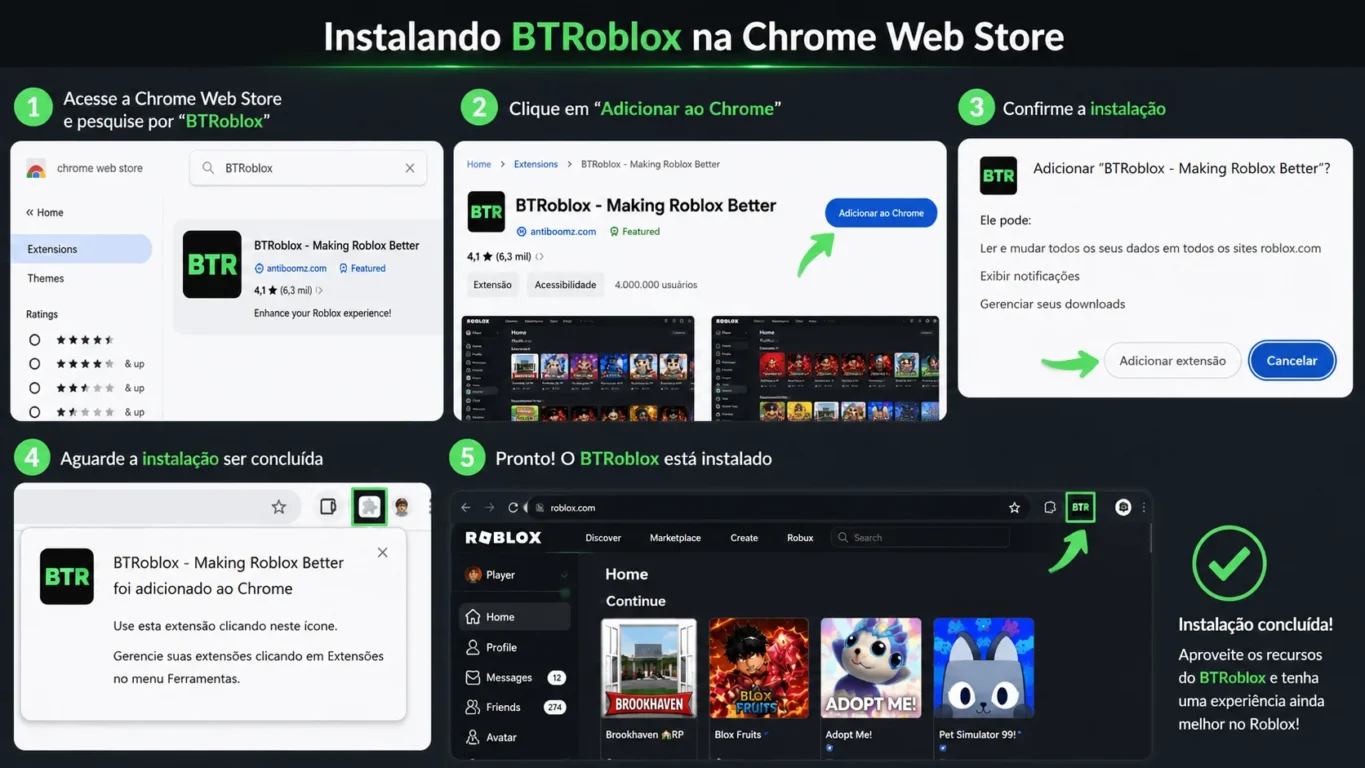
Task: Click the BTR logo in the installed popup
Action: coord(67,576)
